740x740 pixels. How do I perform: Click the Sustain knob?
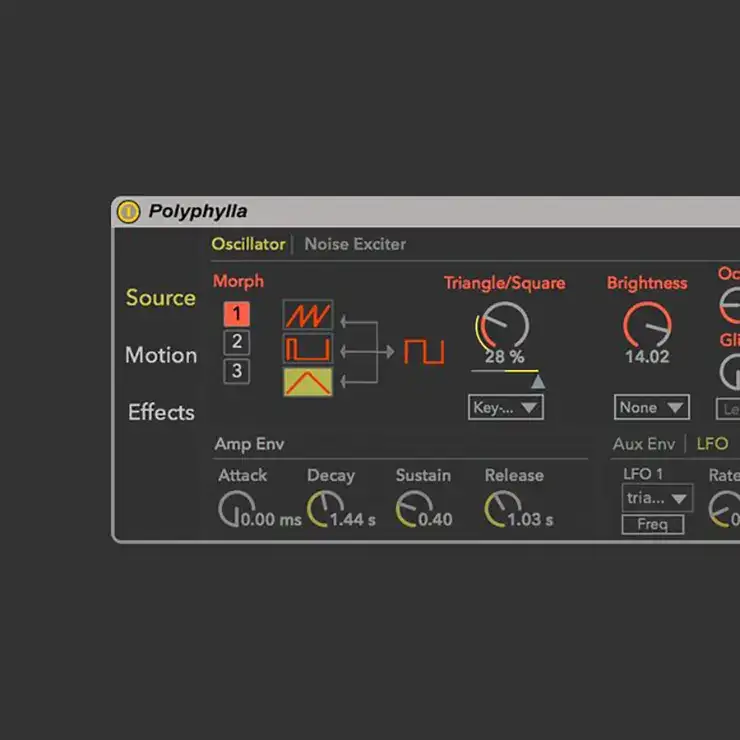(x=413, y=509)
